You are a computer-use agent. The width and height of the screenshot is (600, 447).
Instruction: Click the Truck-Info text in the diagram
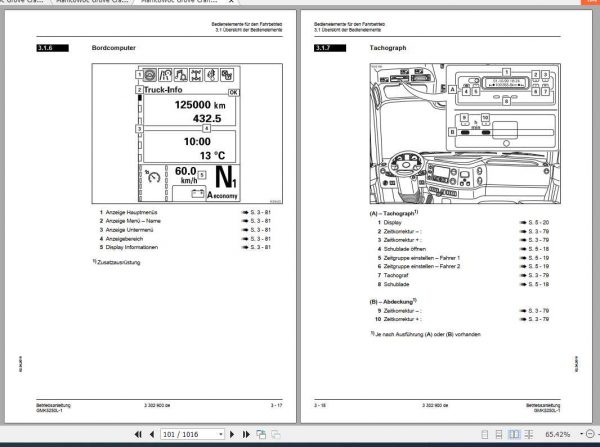(x=163, y=90)
